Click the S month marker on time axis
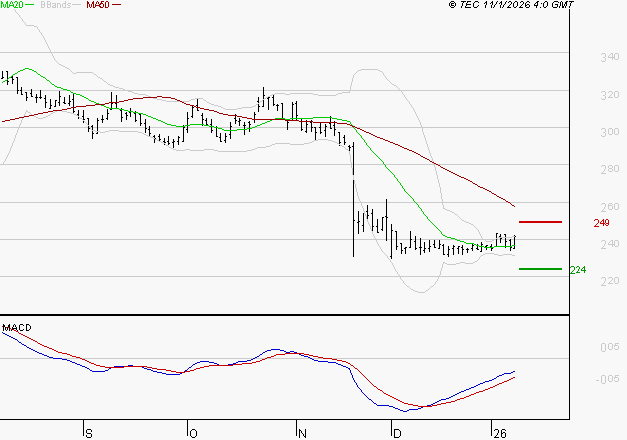This screenshot has height=440, width=627. point(89,434)
